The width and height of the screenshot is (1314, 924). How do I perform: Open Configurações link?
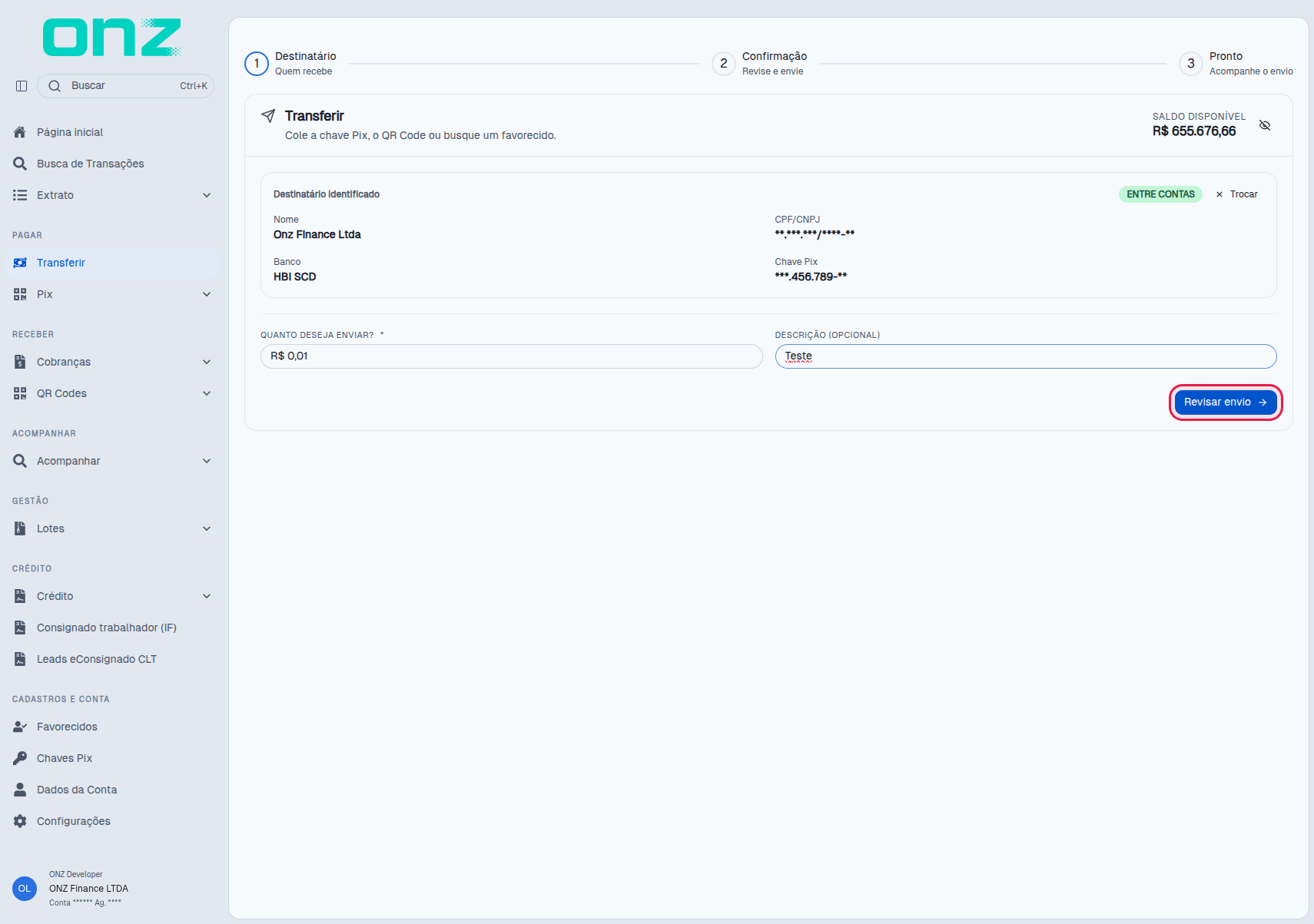pos(112,821)
